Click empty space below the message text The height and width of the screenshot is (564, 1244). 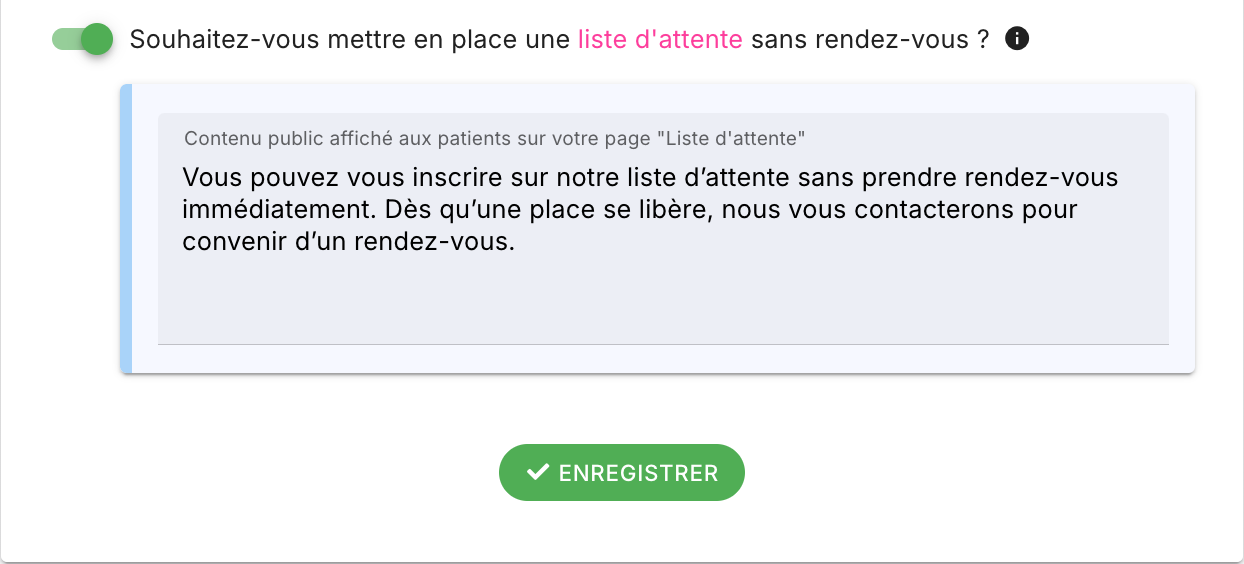tap(662, 300)
